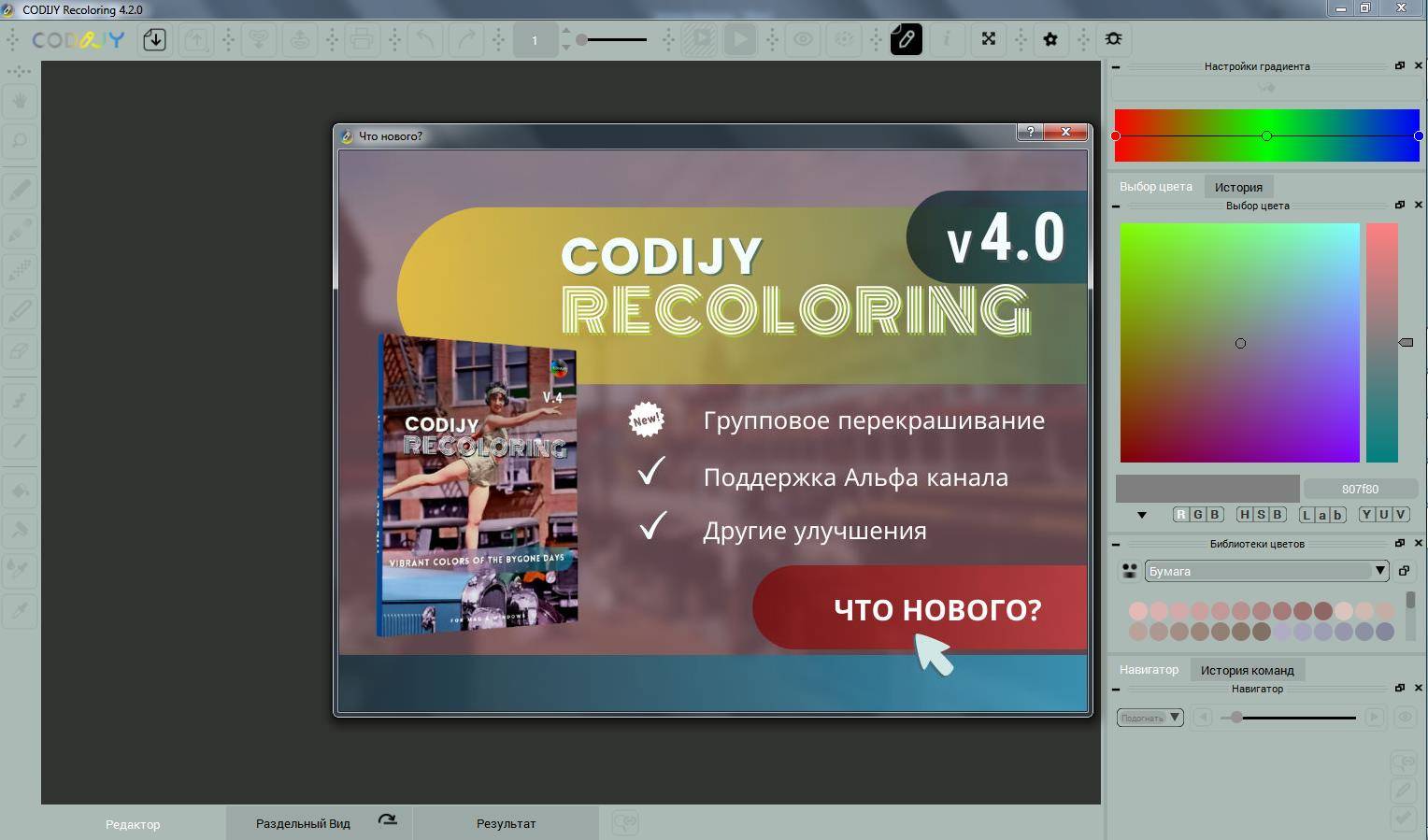The height and width of the screenshot is (840, 1428).
Task: Click the print toolbar icon
Action: point(362,39)
